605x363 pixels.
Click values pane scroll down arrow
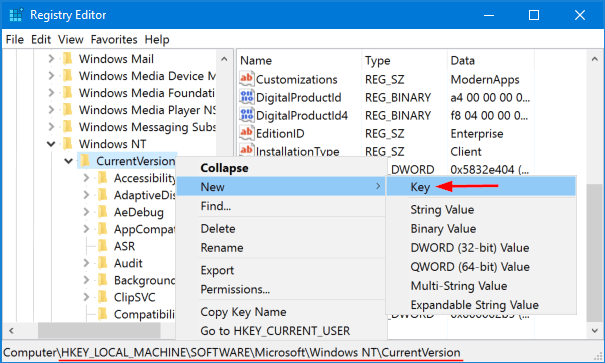[595, 331]
